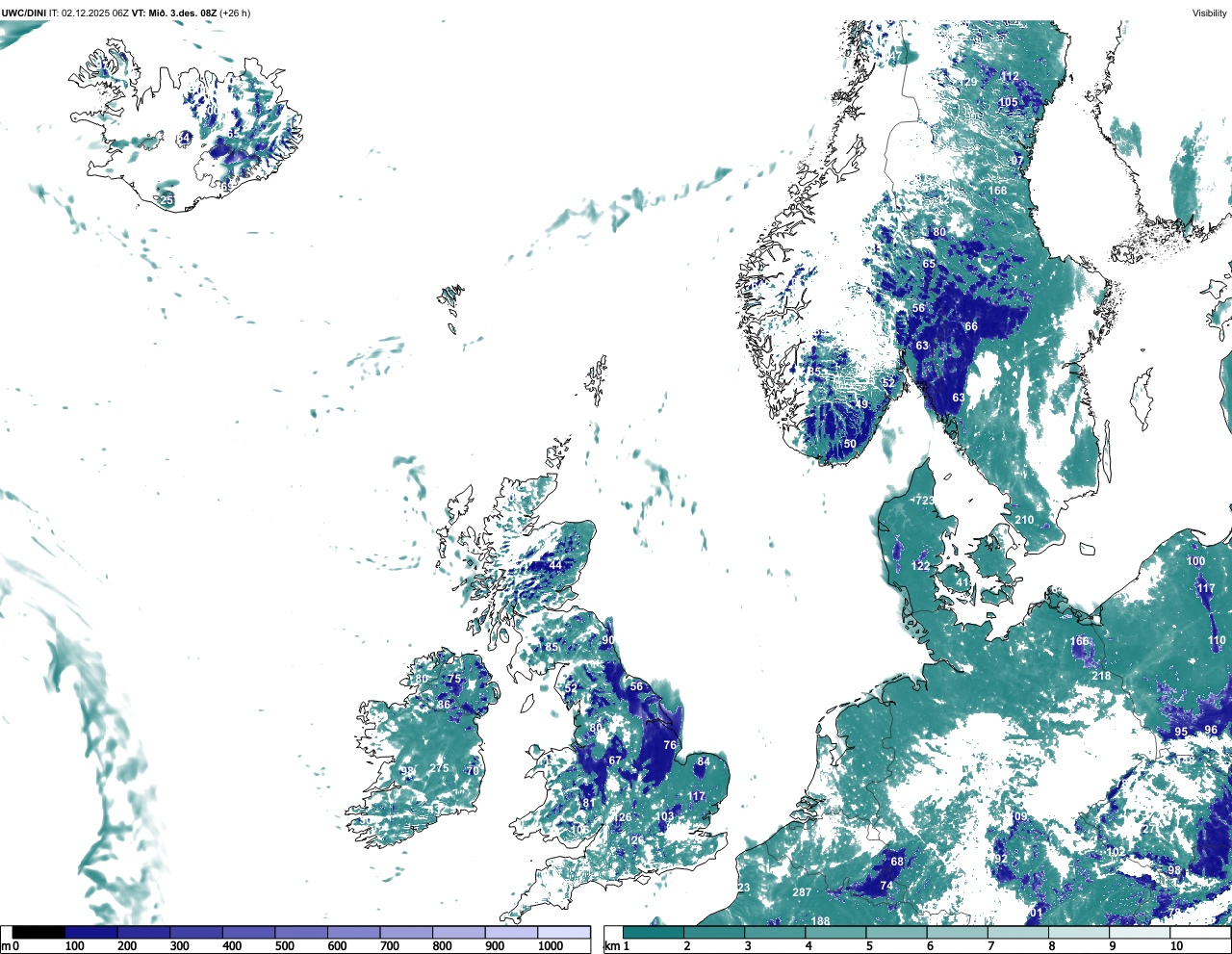The image size is (1232, 954).
Task: Click map value '168' in Sweden
Action: 997,191
